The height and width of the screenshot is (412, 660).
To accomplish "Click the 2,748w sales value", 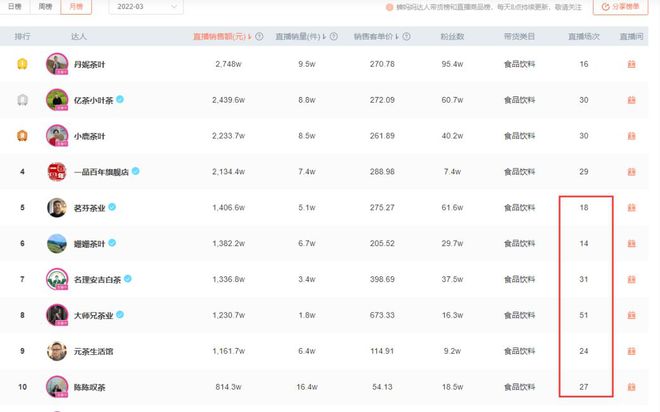I will point(229,64).
